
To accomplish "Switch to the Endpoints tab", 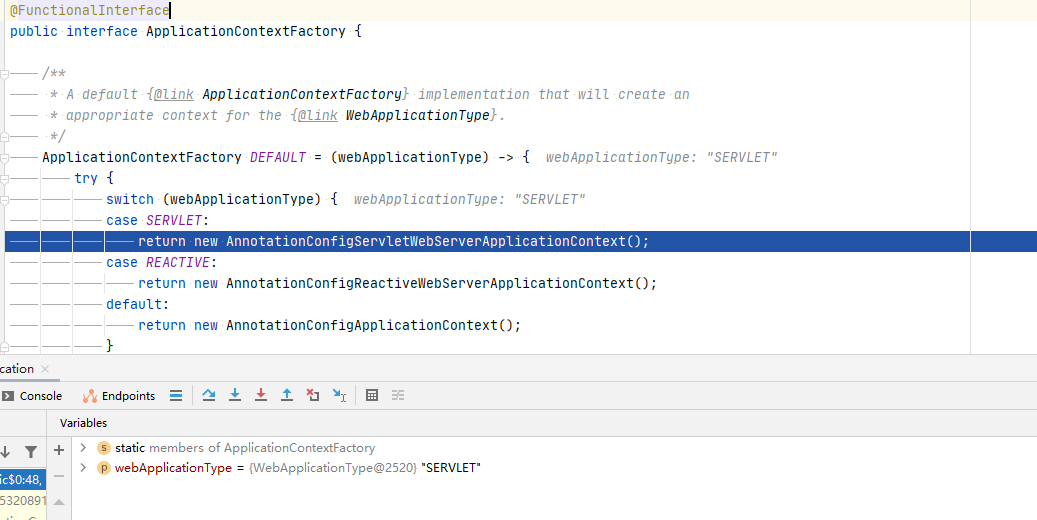I will click(119, 396).
